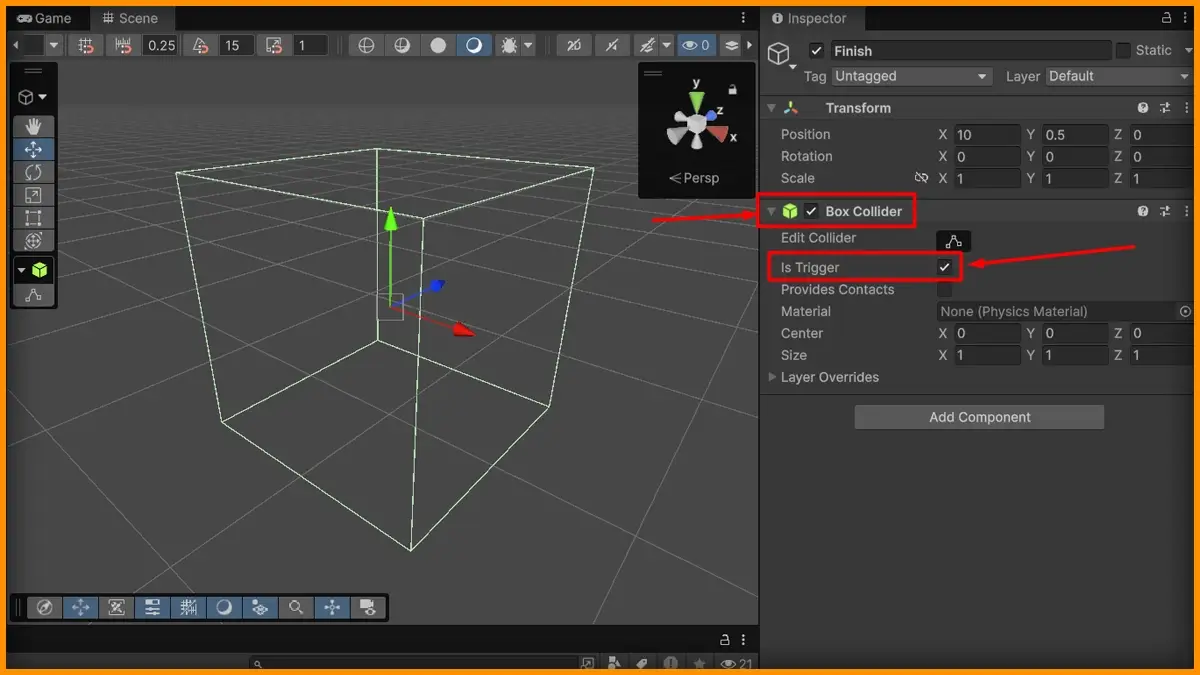Select the Transform tool
Screen dimensions: 1200x675
coord(33,241)
